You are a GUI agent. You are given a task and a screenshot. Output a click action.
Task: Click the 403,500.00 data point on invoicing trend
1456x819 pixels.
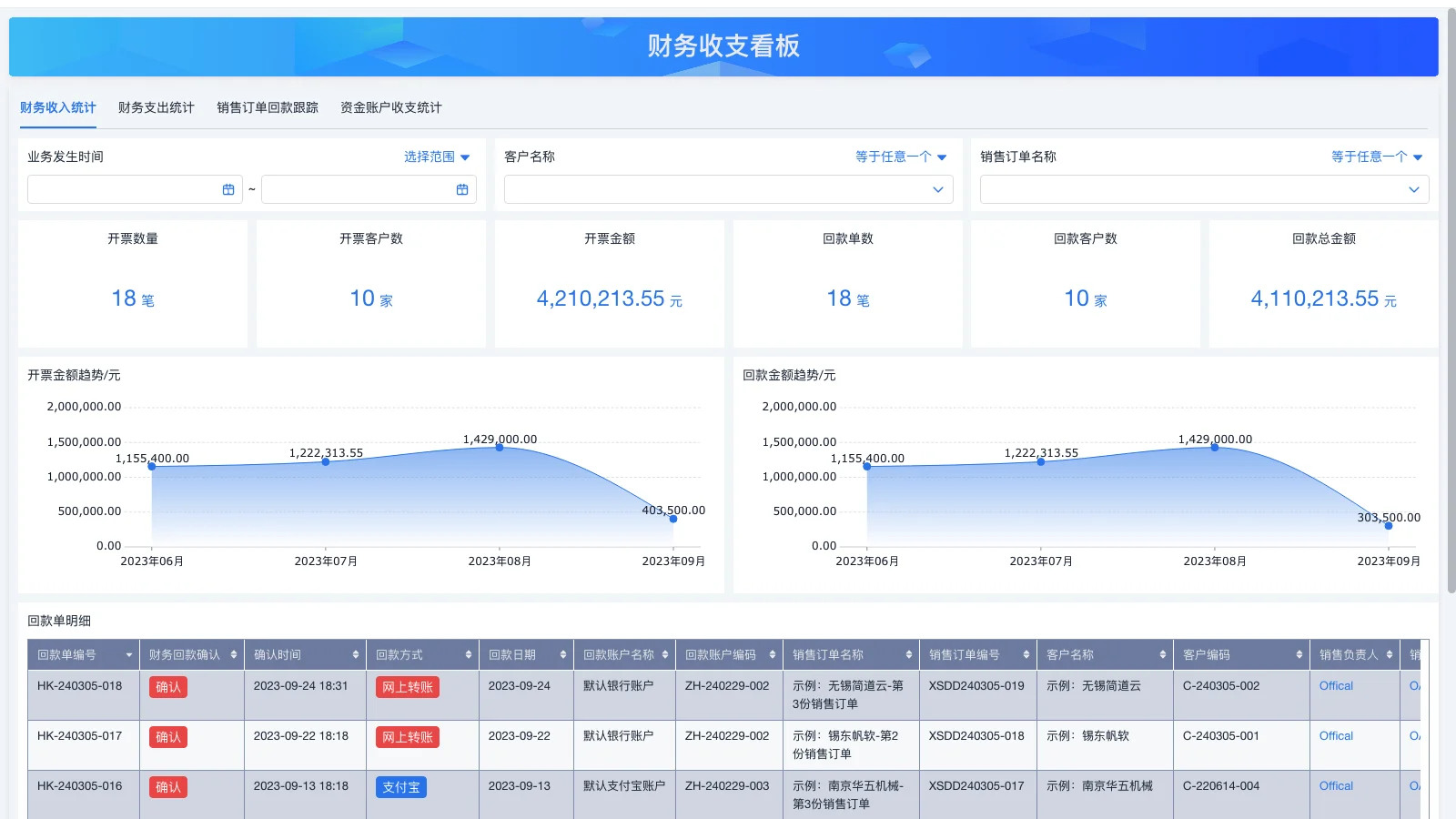(x=673, y=519)
